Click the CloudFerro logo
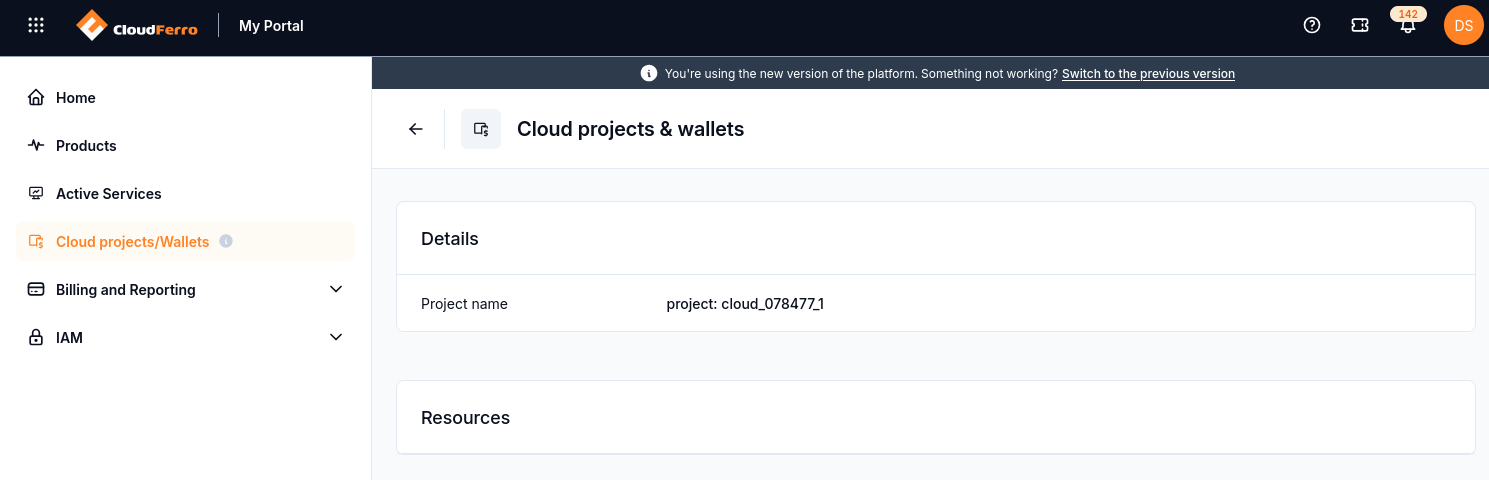 137,26
